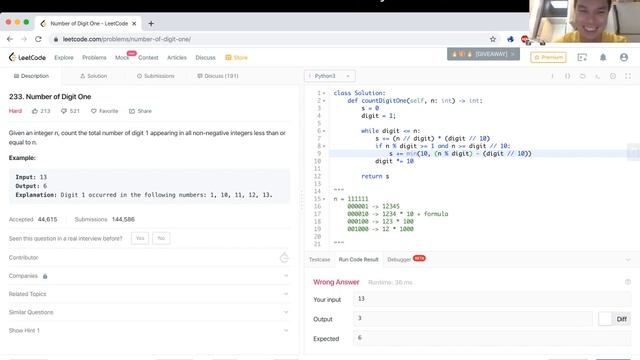
Task: Click the thumbs-up like icon
Action: 35,111
